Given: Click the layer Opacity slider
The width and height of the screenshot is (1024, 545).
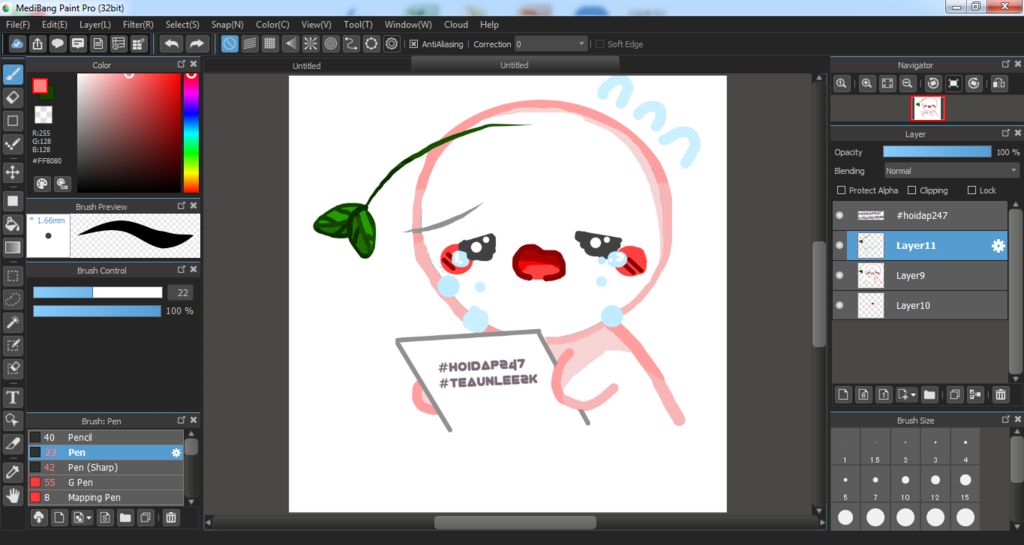Looking at the screenshot, I should pyautogui.click(x=937, y=151).
